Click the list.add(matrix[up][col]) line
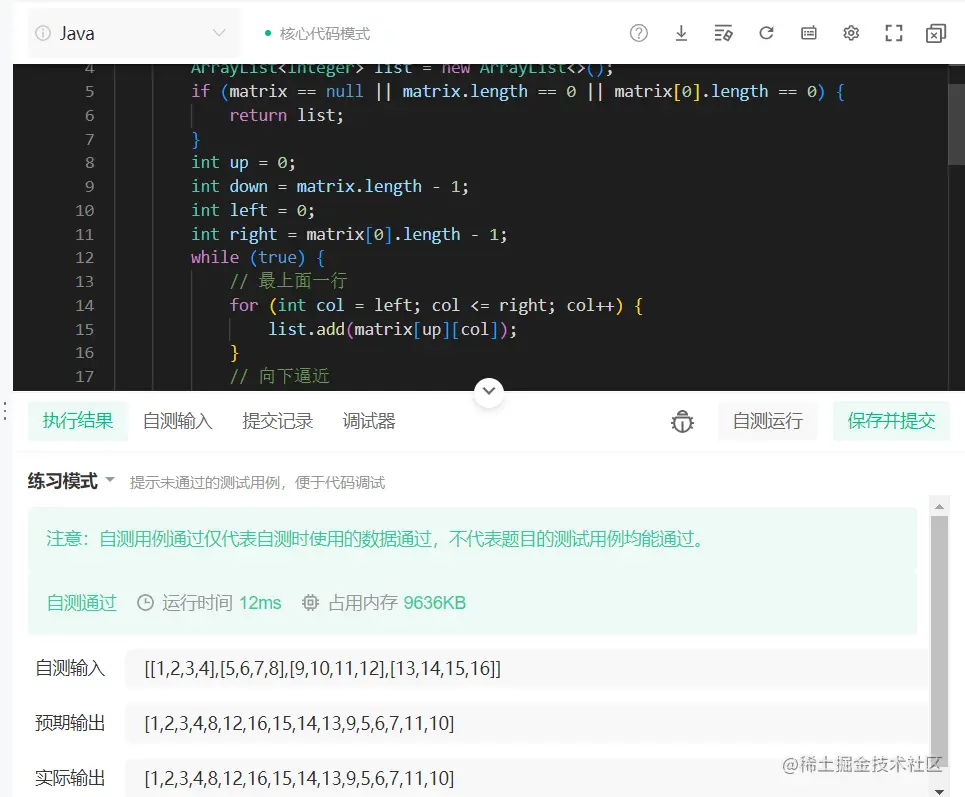 (393, 329)
